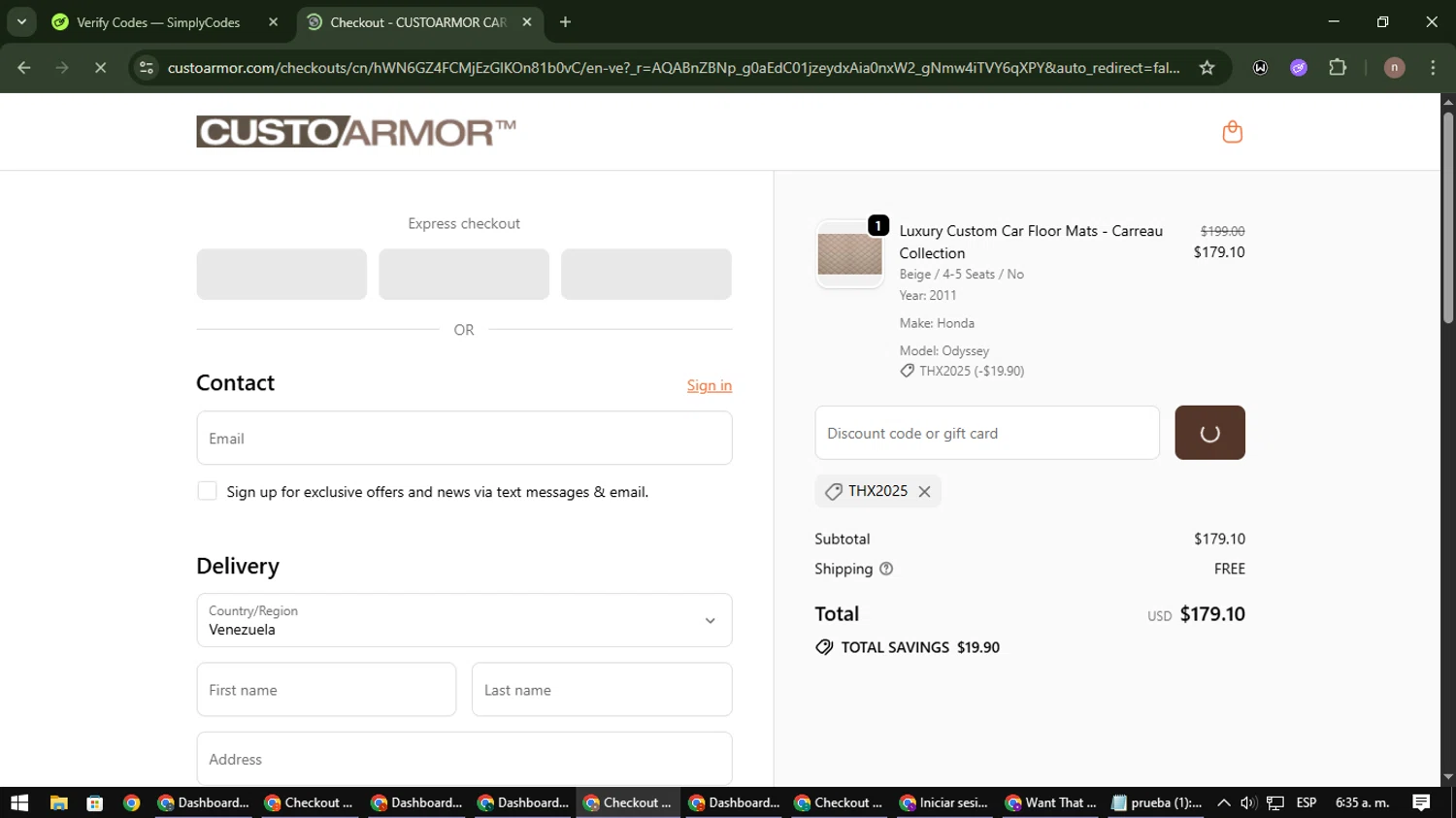Focus the Email input field
Viewport: 1456px width, 818px height.
pos(464,438)
